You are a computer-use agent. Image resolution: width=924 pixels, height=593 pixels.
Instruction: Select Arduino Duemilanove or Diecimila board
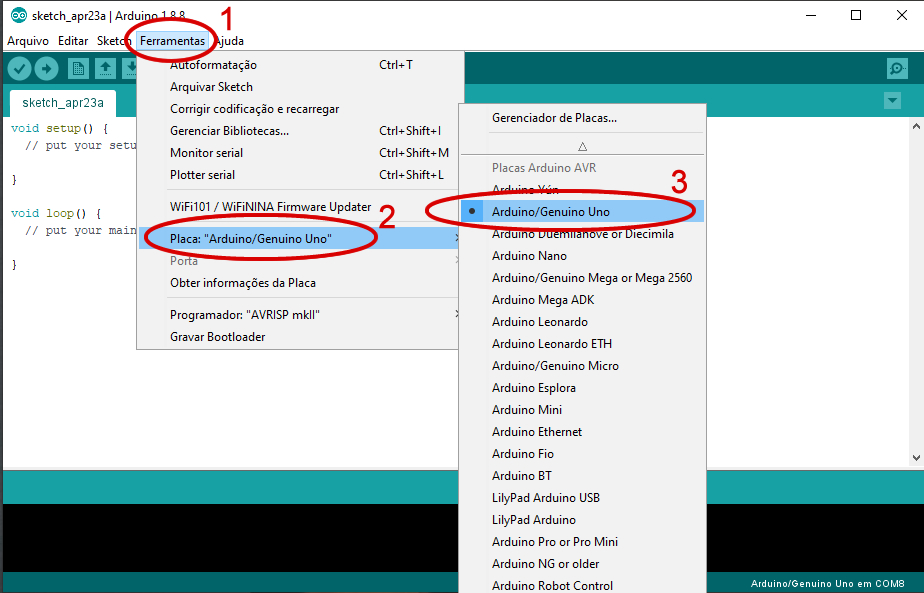pos(582,233)
